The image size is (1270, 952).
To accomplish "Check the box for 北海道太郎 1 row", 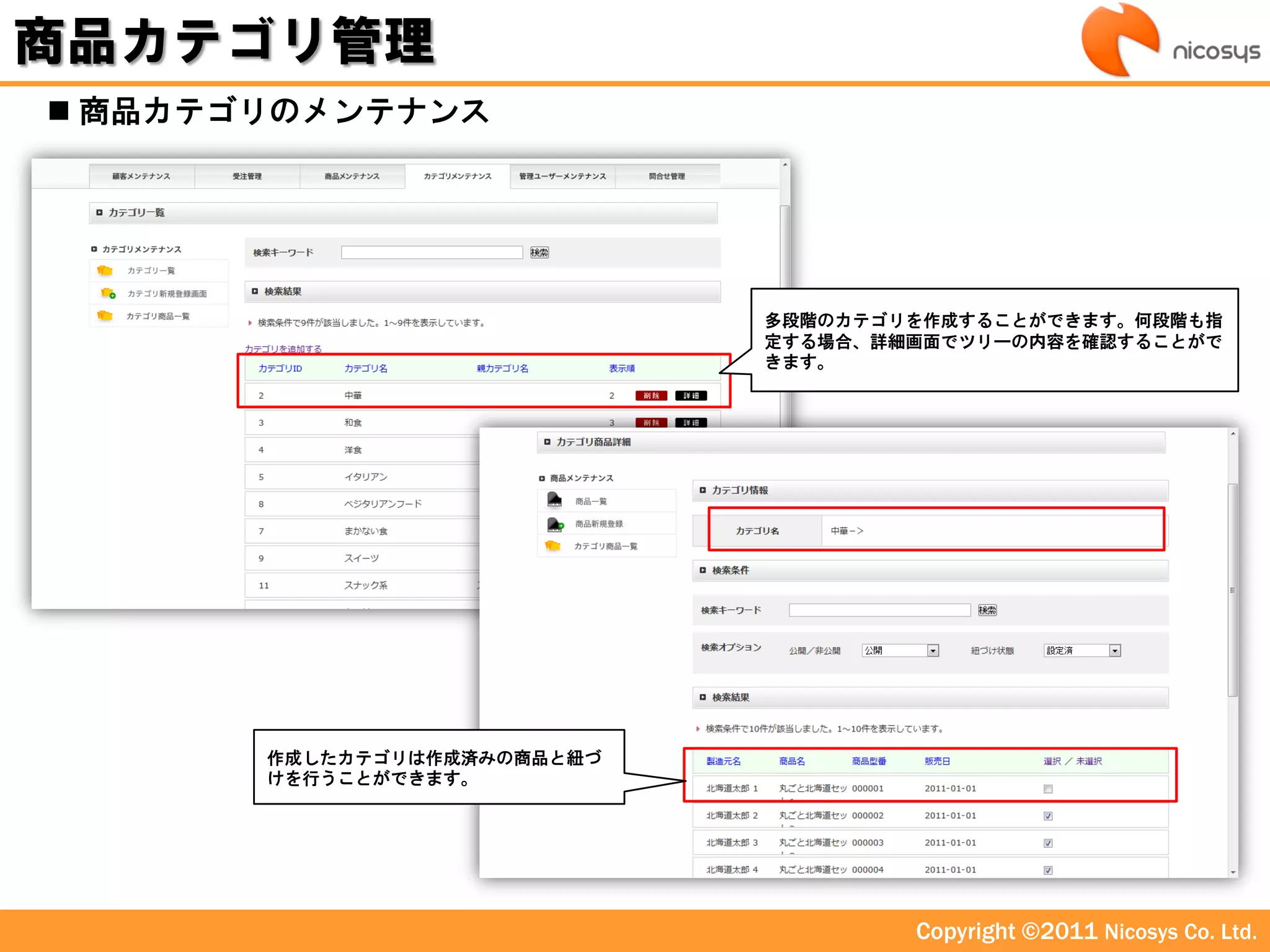I will 1048,789.
